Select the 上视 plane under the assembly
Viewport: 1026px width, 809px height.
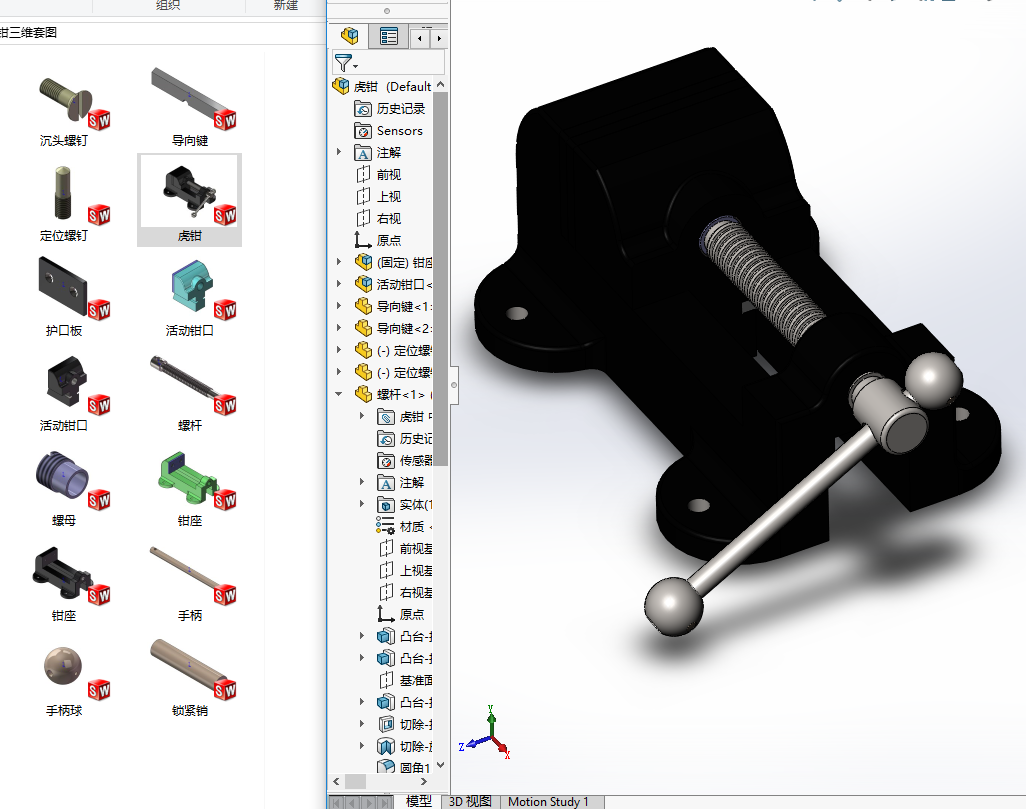point(388,197)
